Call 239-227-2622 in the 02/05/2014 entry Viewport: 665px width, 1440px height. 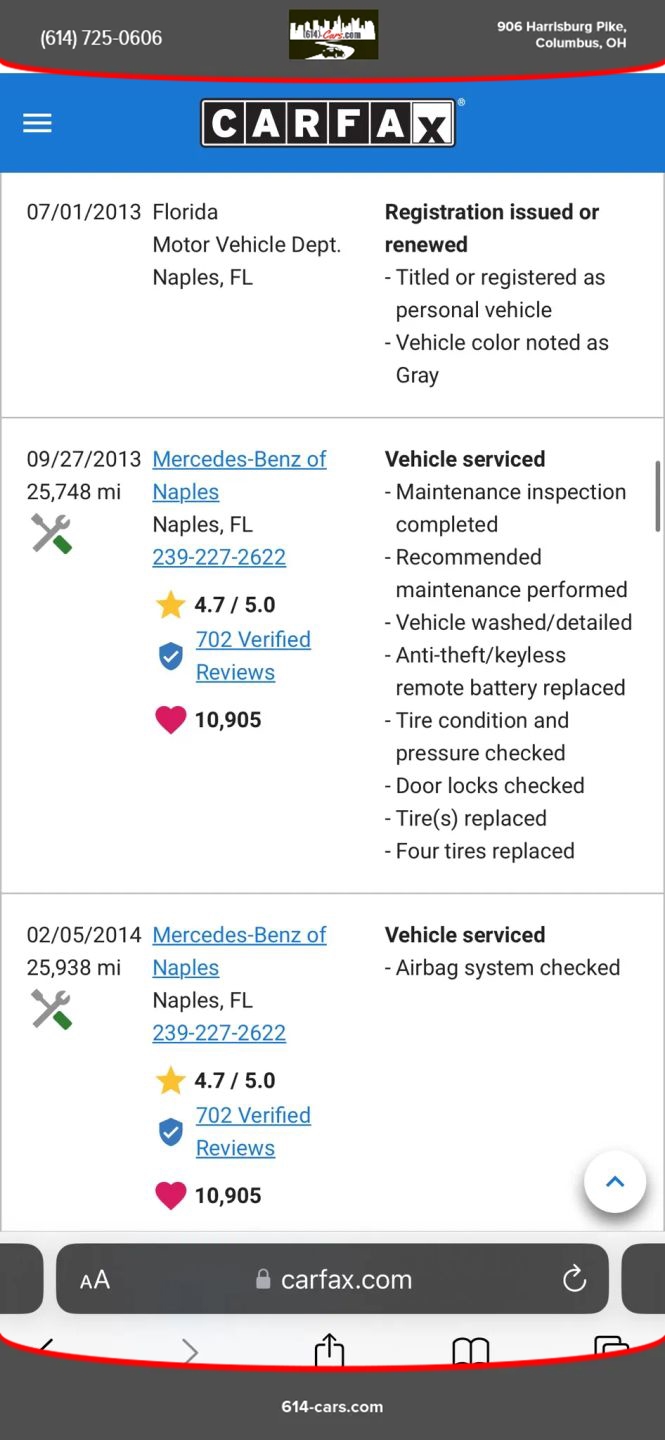point(219,1033)
